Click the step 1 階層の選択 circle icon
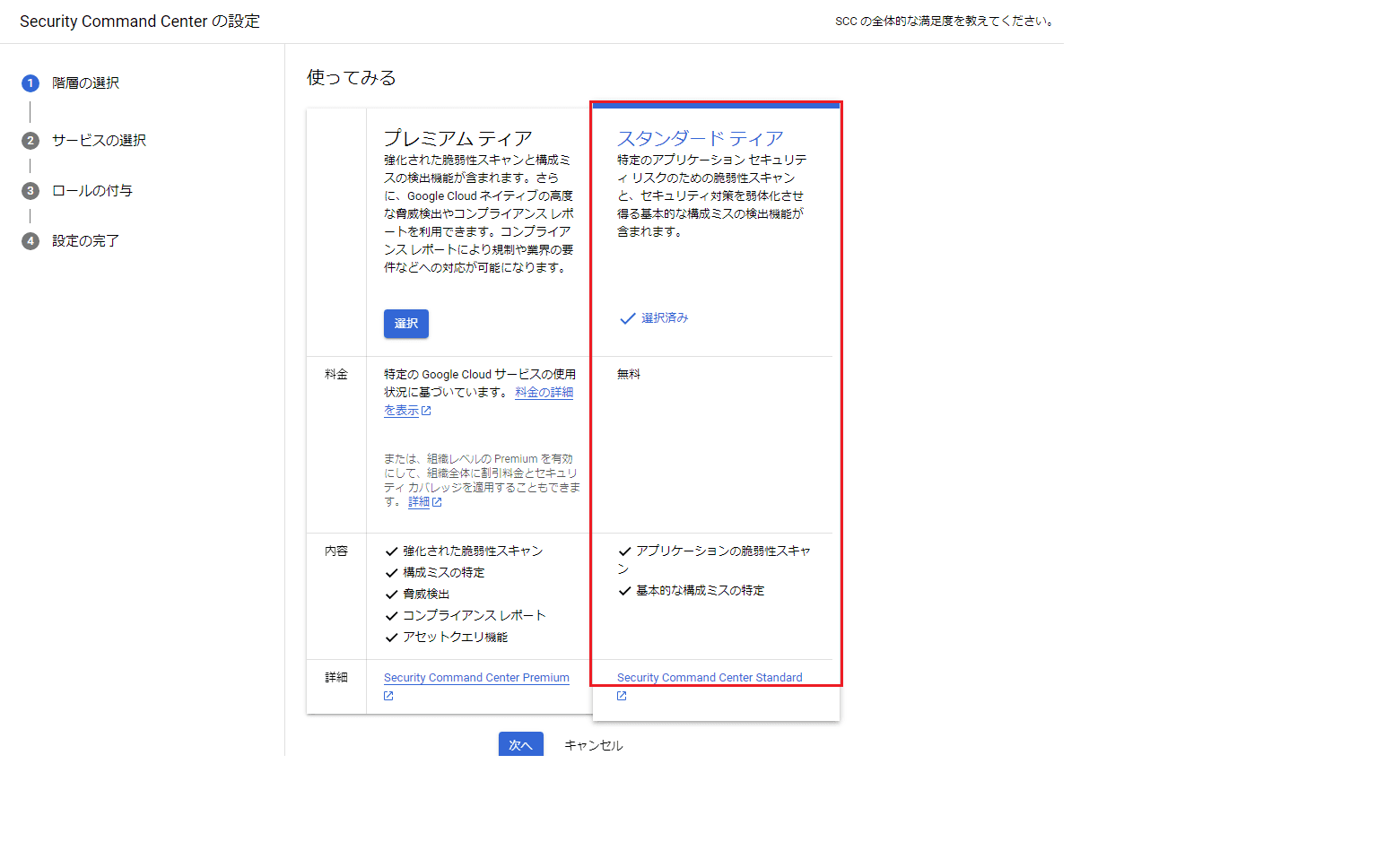The width and height of the screenshot is (1376, 868). point(30,83)
